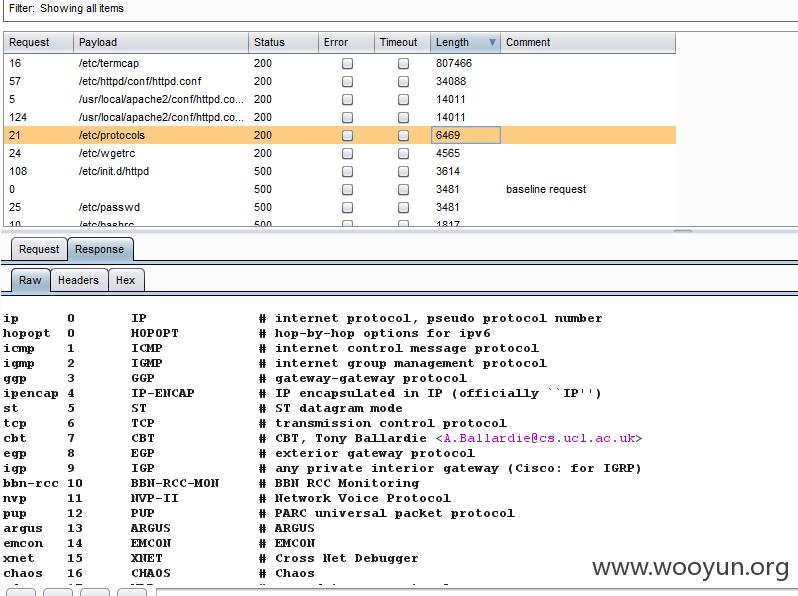Click the BBN-RCC-MON text in the response

(x=175, y=483)
